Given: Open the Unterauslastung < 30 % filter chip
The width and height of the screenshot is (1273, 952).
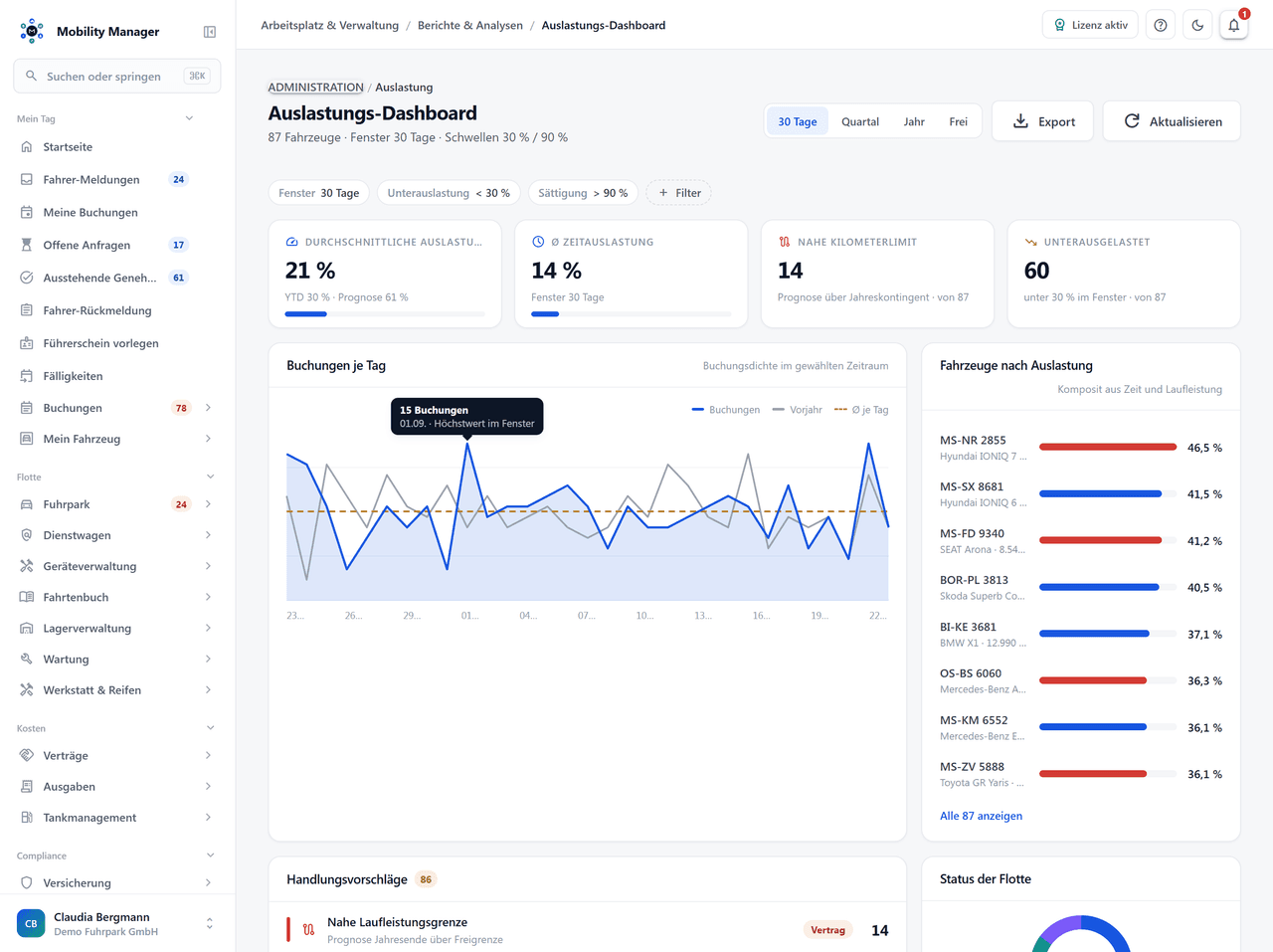Looking at the screenshot, I should [449, 193].
